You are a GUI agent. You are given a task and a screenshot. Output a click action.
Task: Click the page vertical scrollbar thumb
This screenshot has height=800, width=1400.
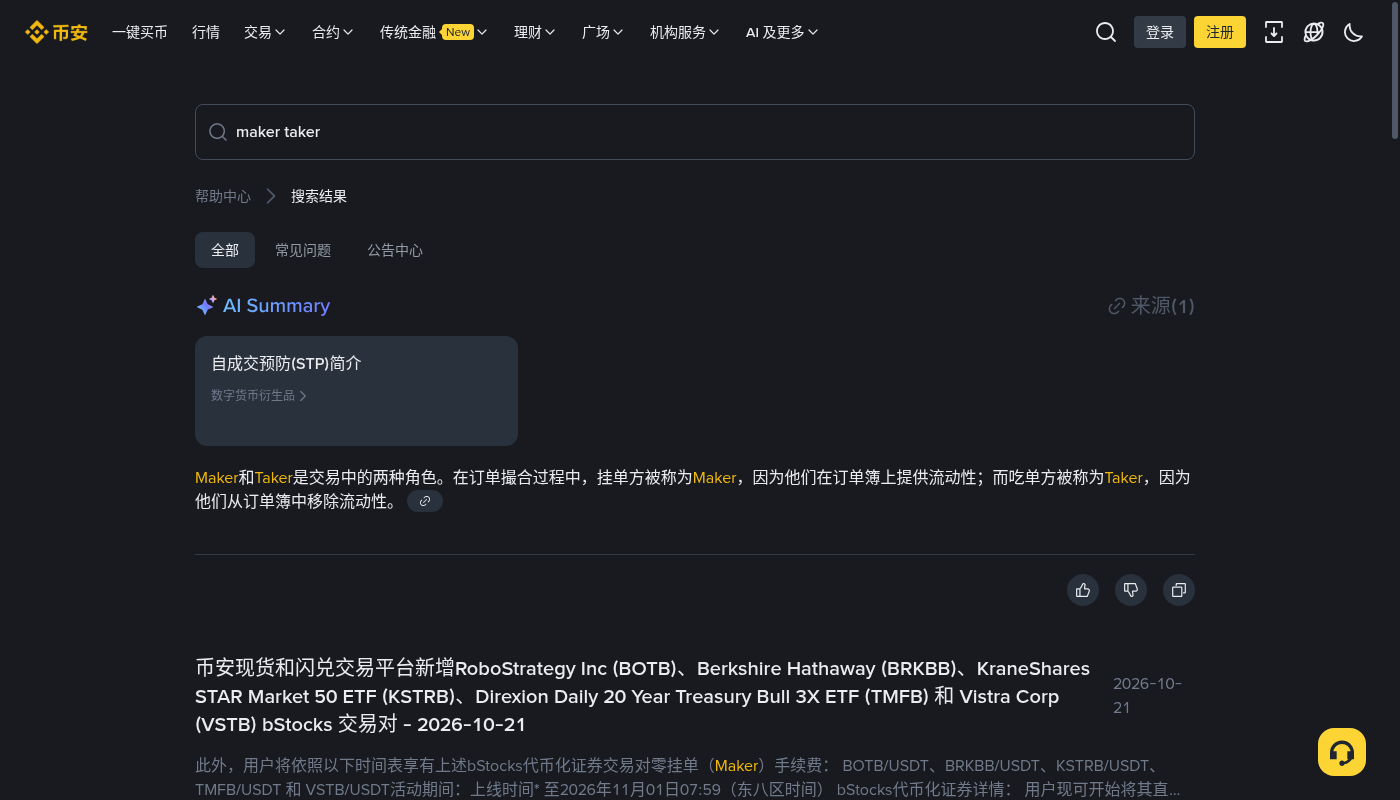click(x=1395, y=70)
